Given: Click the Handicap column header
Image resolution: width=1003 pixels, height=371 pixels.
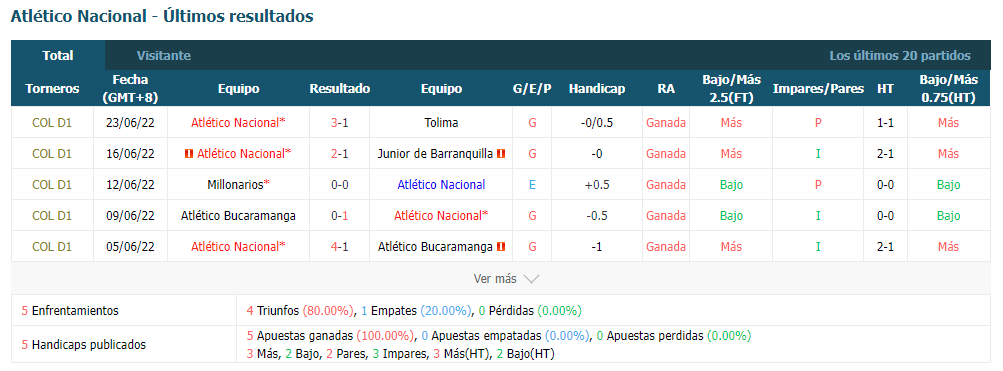Looking at the screenshot, I should pos(597,89).
